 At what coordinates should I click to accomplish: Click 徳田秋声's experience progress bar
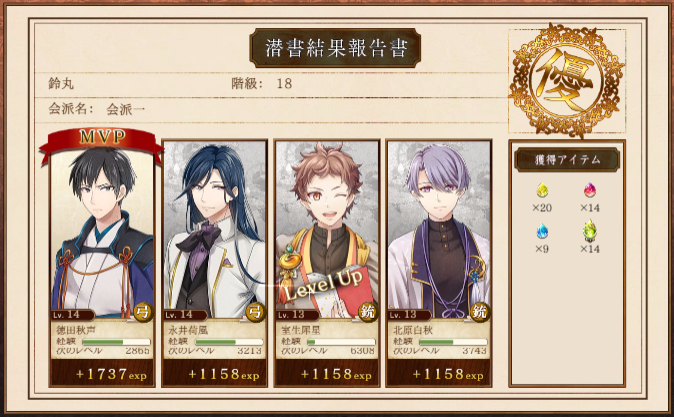(x=116, y=342)
